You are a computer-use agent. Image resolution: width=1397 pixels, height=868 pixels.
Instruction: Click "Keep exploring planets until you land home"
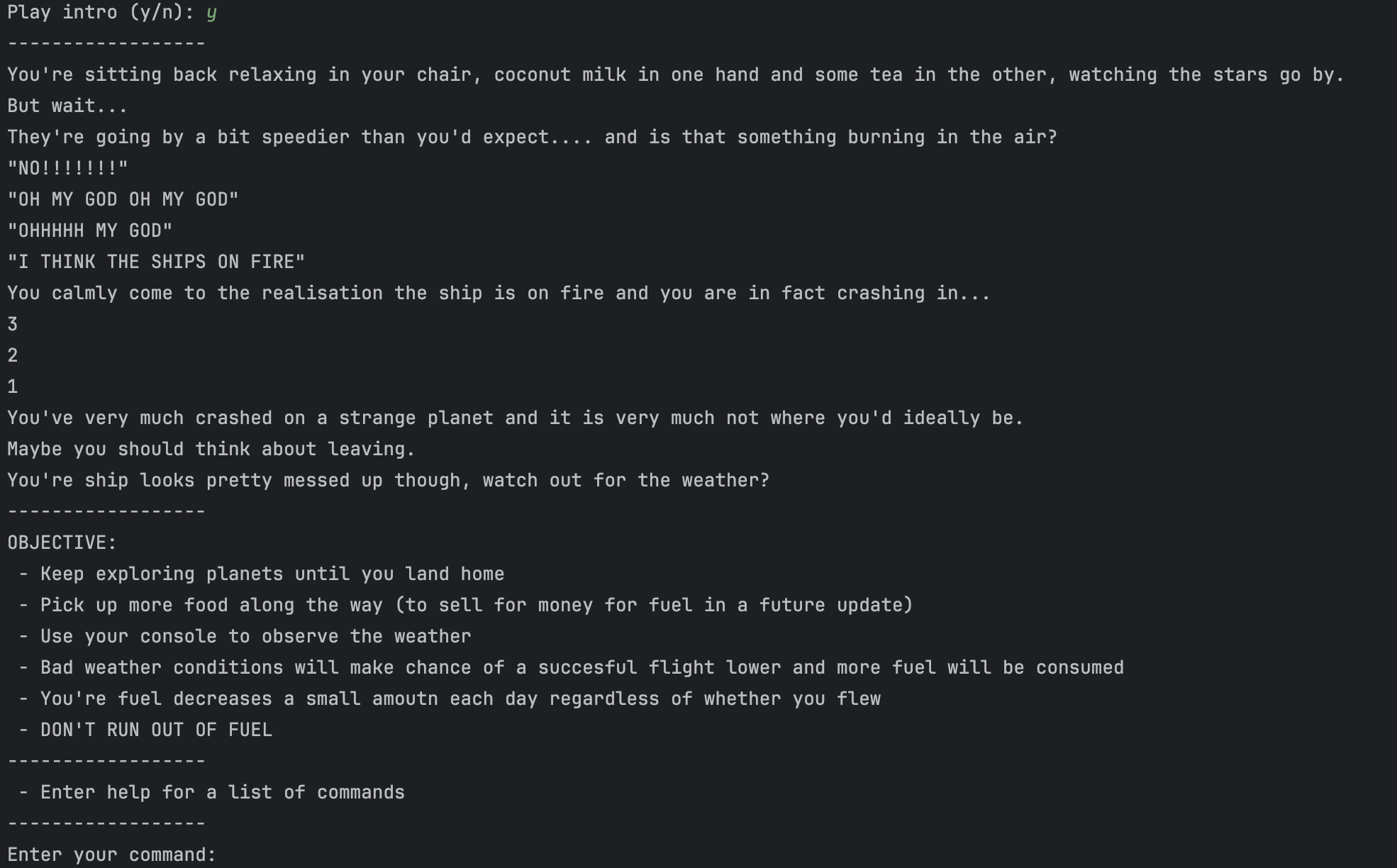click(x=272, y=574)
